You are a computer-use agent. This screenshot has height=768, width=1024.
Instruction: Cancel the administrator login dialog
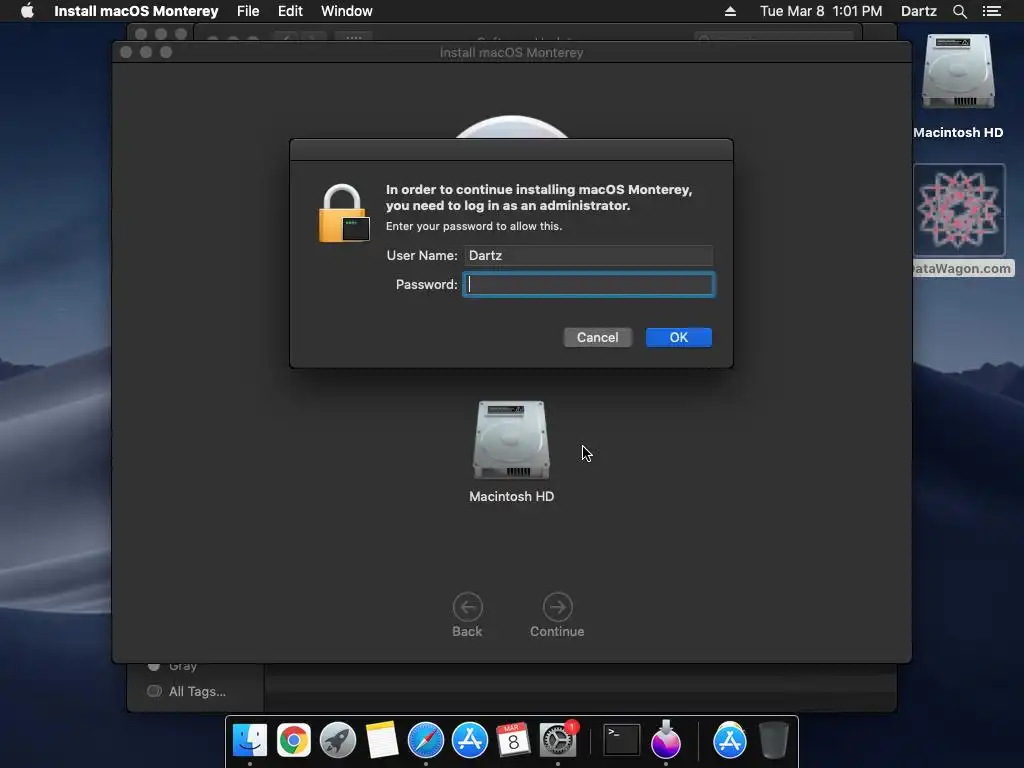click(x=597, y=338)
